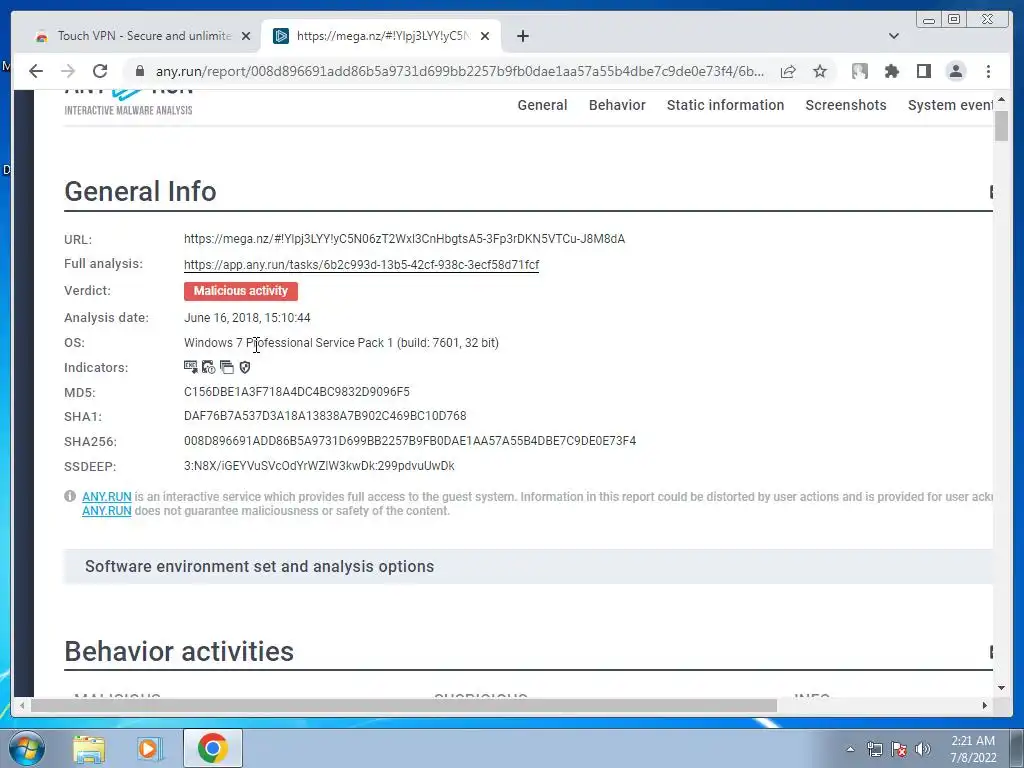Open the network tray icon

click(874, 749)
